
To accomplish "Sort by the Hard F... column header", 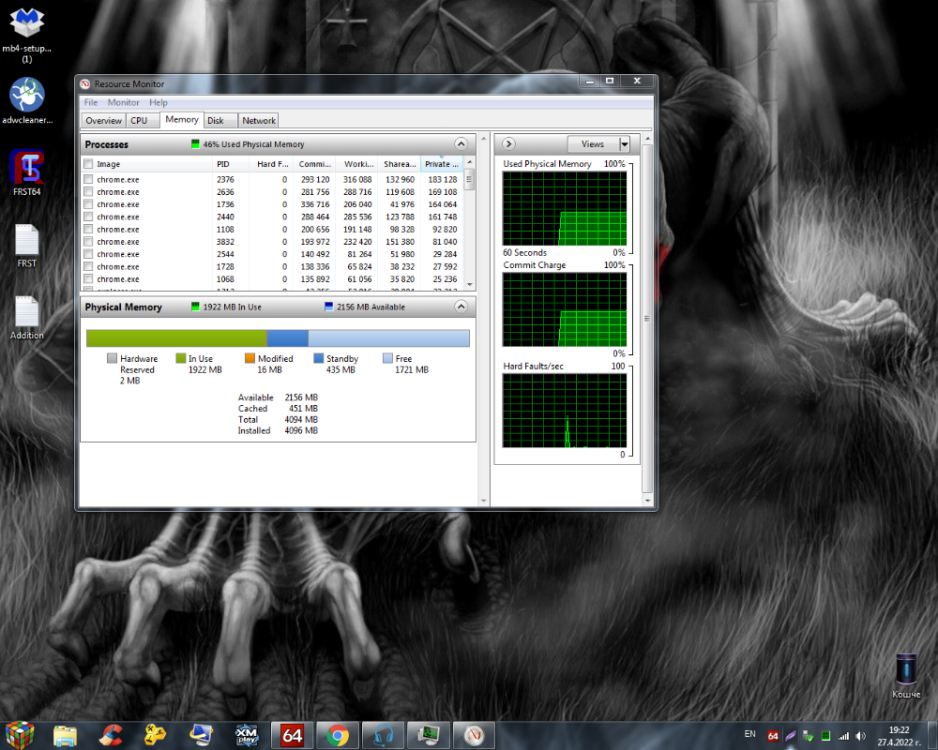I will click(272, 164).
